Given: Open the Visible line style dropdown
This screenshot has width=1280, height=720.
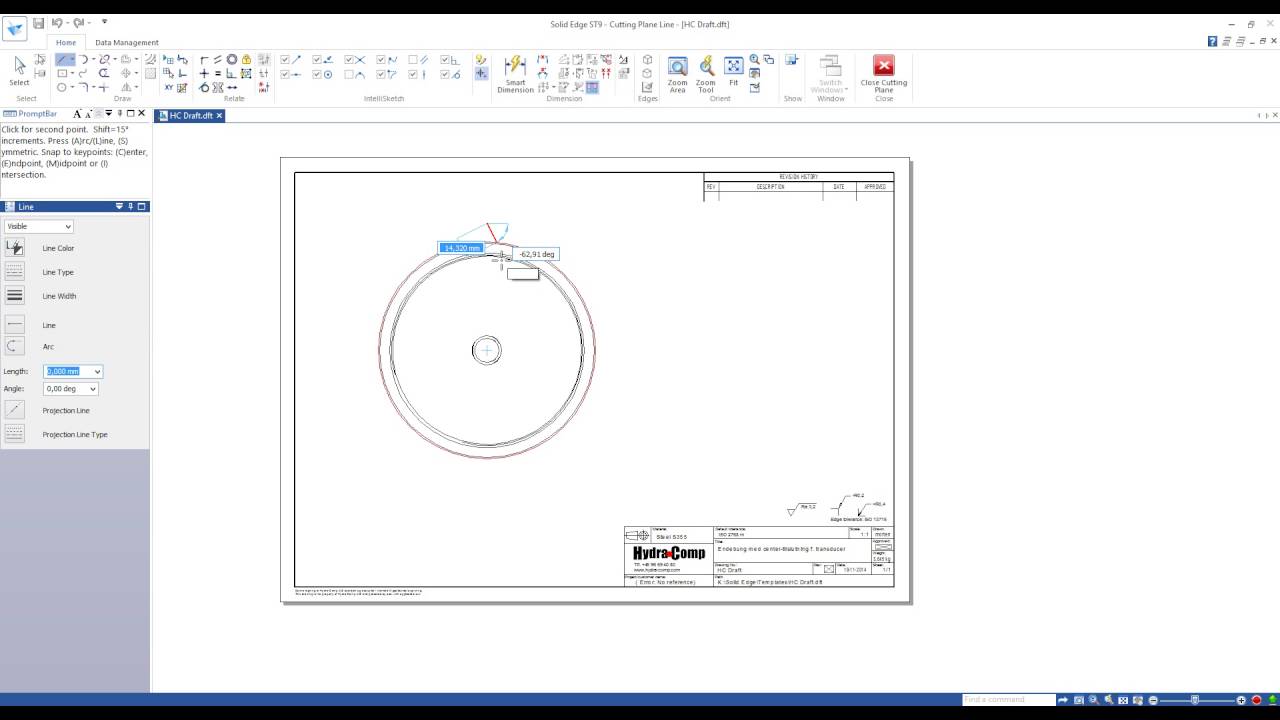Looking at the screenshot, I should point(39,226).
